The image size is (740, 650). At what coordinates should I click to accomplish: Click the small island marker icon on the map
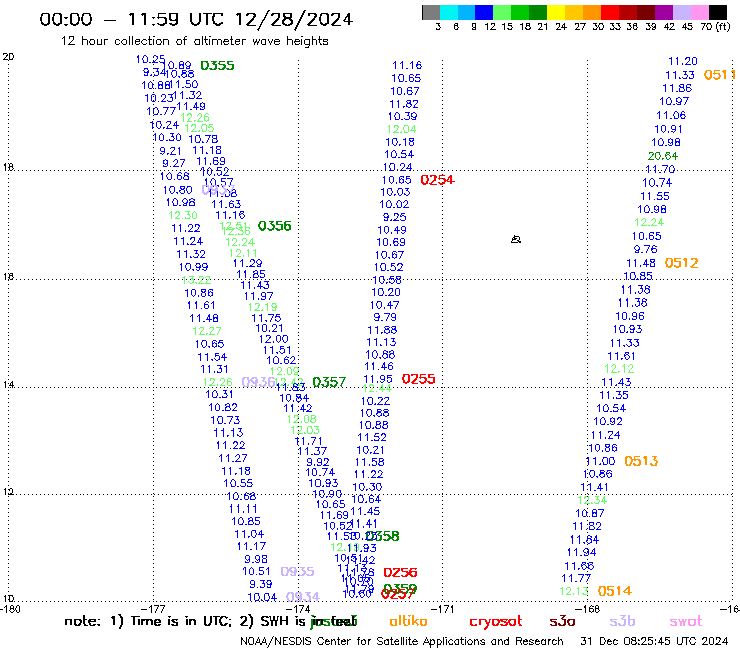[516, 239]
